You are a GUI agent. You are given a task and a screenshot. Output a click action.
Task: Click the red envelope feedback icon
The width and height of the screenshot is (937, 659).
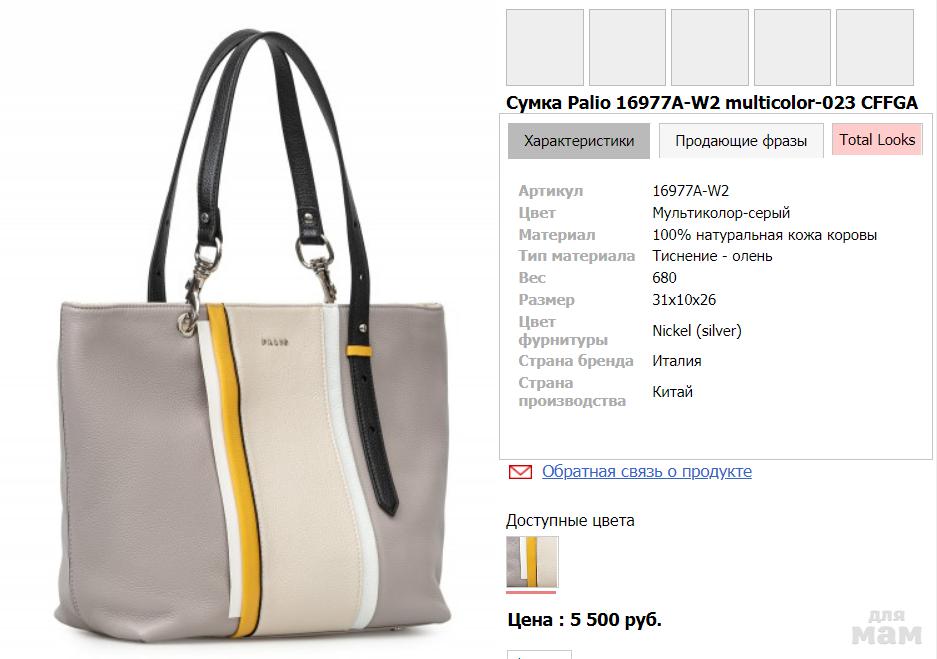[x=520, y=472]
